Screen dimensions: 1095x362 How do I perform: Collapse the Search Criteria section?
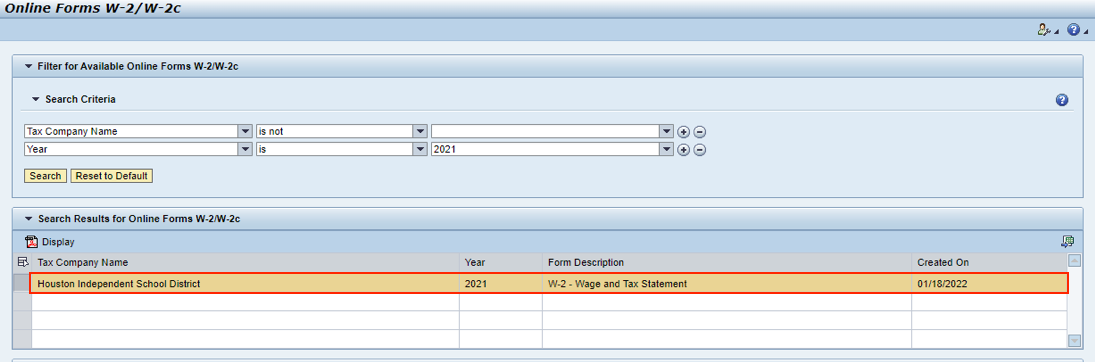pyautogui.click(x=36, y=99)
